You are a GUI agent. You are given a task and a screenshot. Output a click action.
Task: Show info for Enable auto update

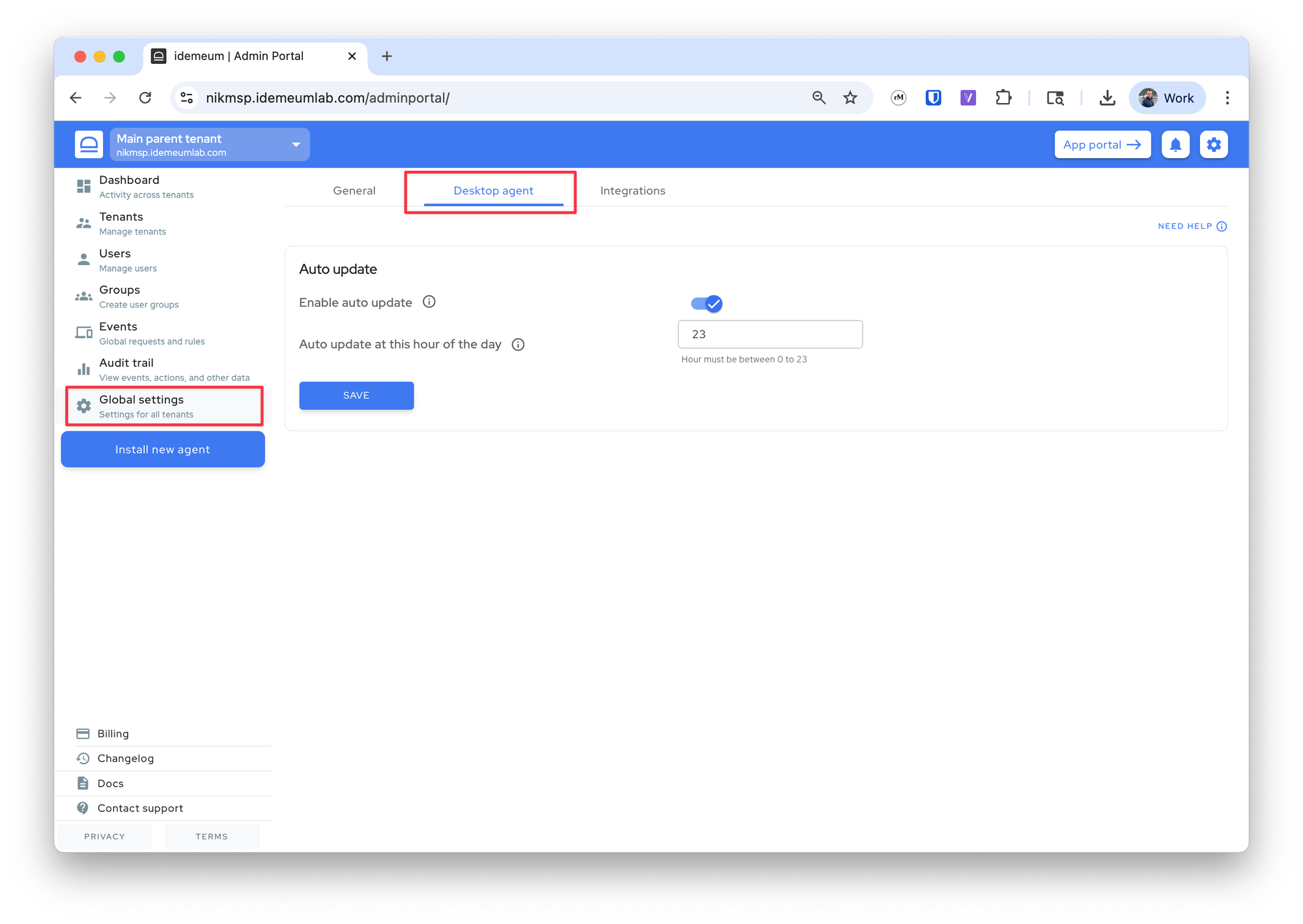pyautogui.click(x=429, y=302)
